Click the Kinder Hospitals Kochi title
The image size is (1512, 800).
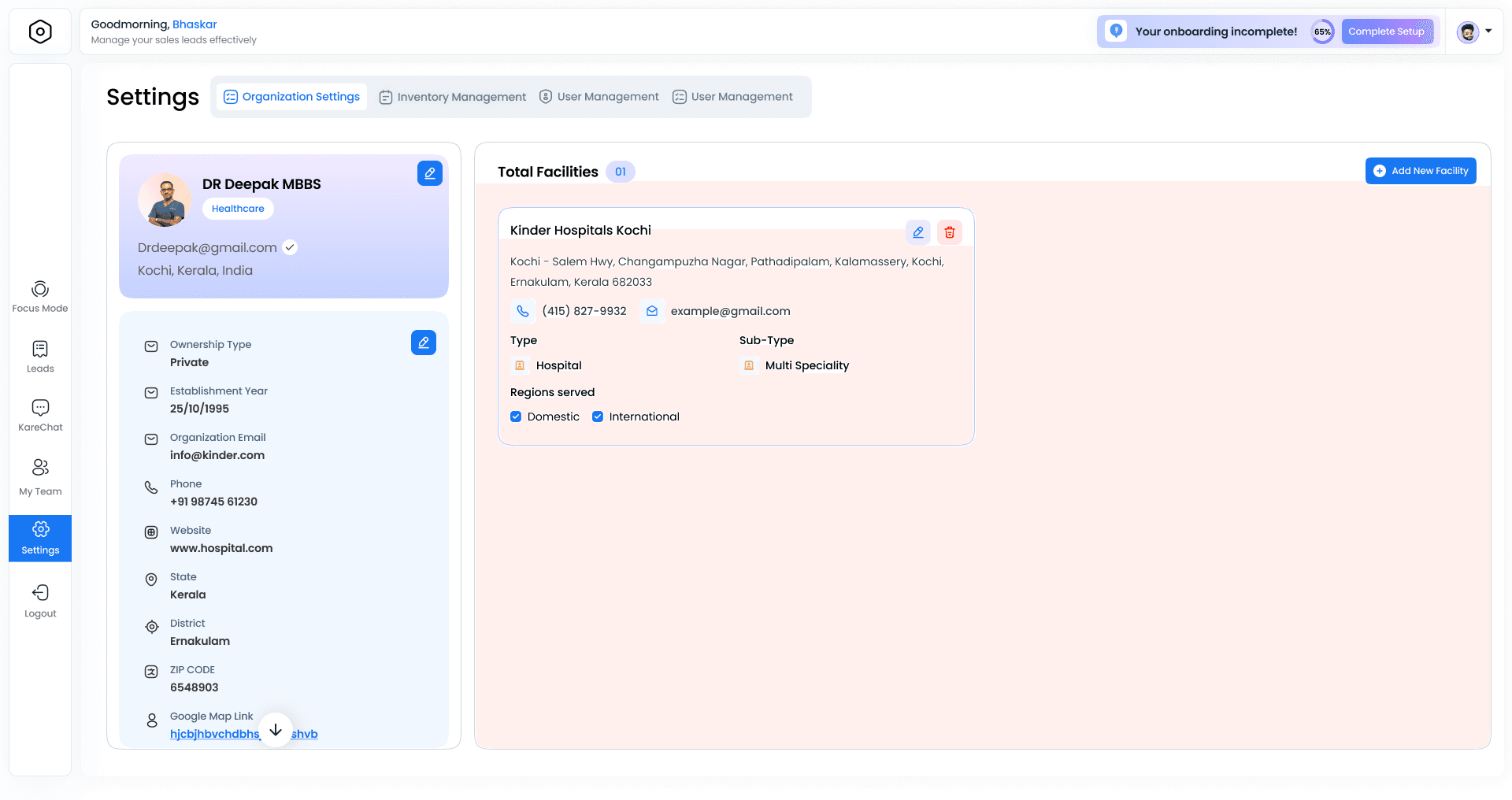(x=580, y=230)
